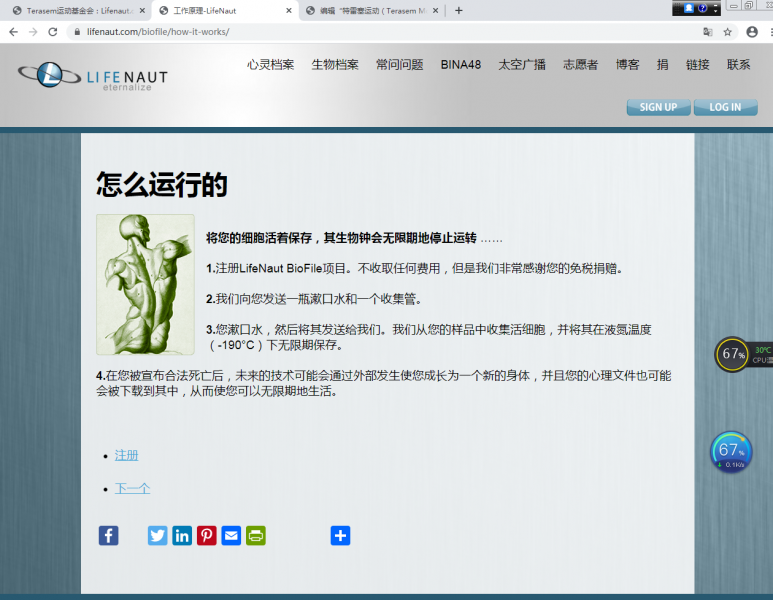The image size is (773, 600).
Task: Open a new tab with plus button
Action: 458,10
